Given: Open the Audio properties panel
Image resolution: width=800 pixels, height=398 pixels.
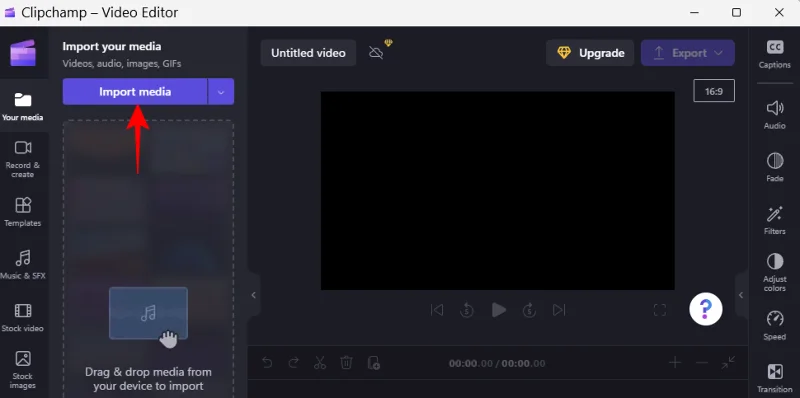Looking at the screenshot, I should click(774, 114).
